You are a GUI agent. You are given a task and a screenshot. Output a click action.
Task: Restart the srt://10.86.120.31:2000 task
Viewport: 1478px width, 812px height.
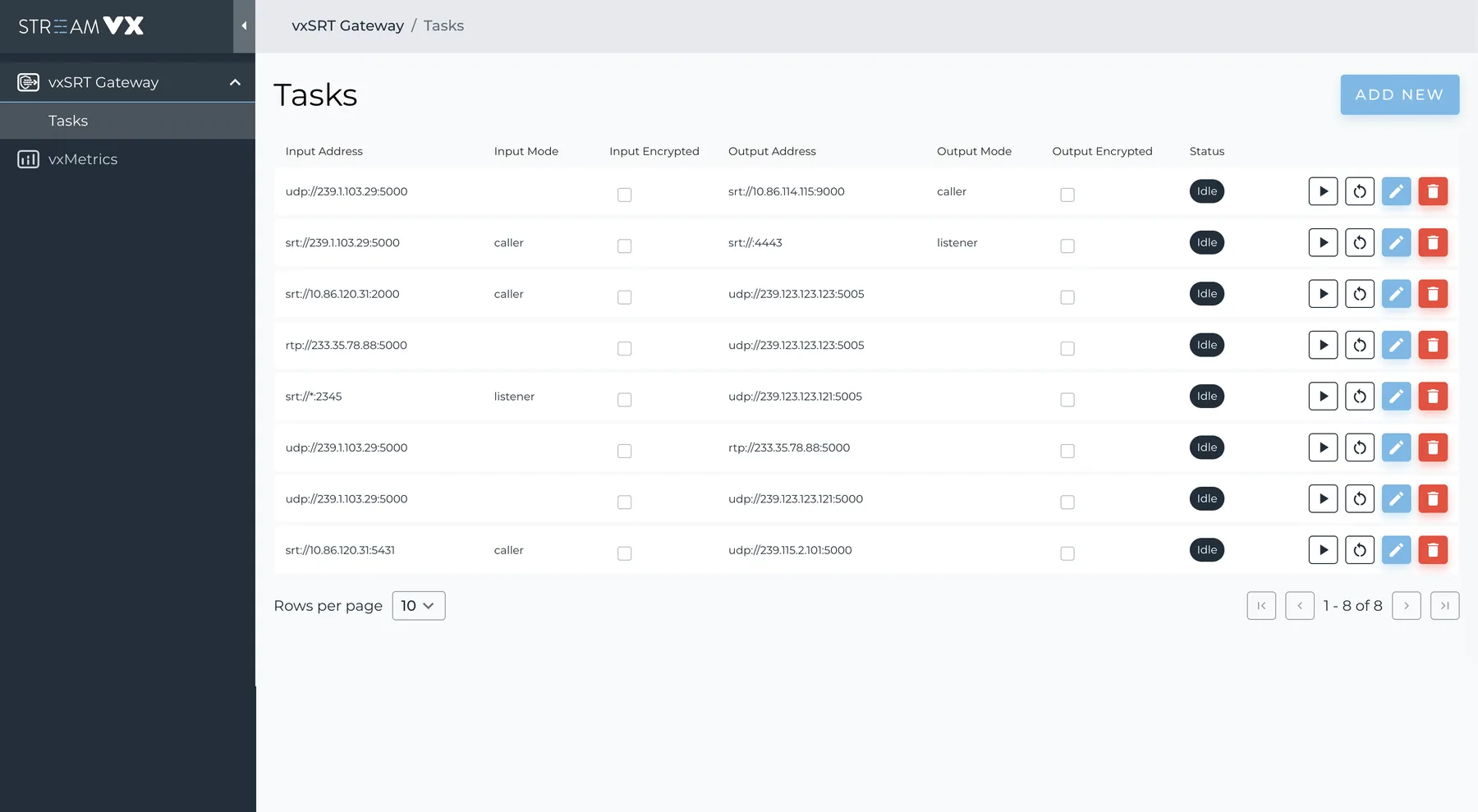pyautogui.click(x=1360, y=294)
